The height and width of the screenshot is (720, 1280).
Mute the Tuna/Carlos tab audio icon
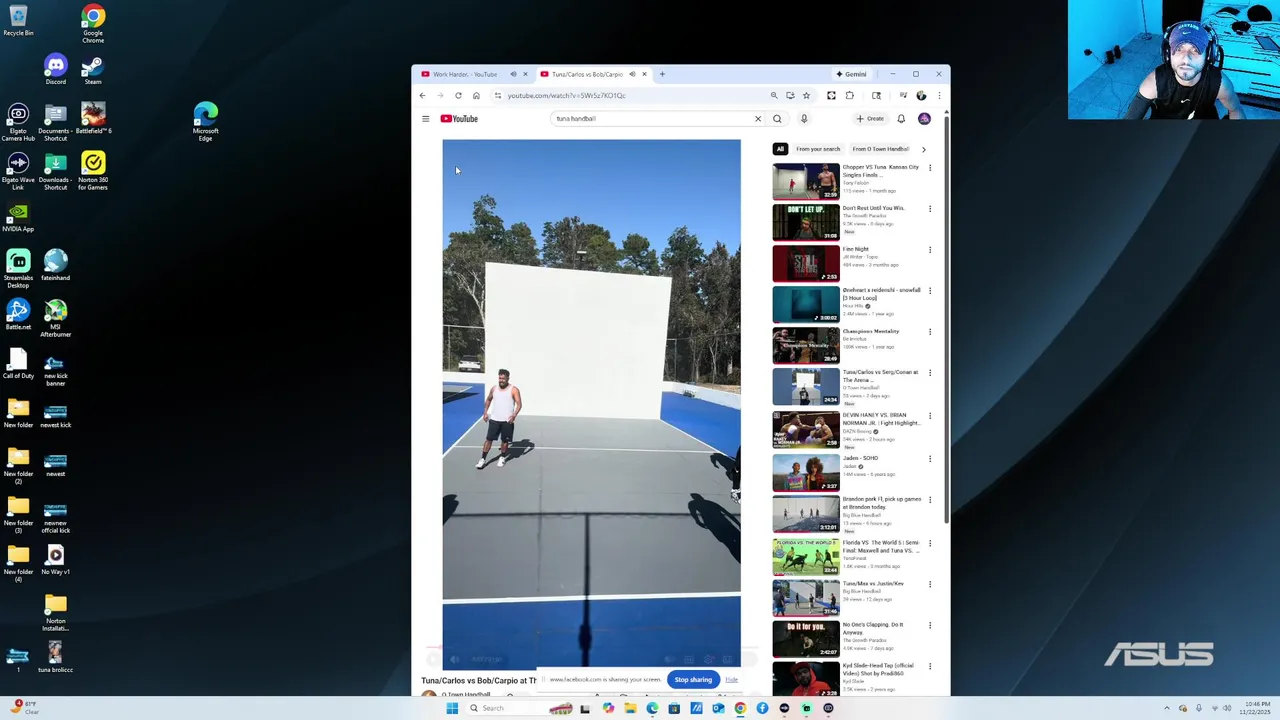632,74
